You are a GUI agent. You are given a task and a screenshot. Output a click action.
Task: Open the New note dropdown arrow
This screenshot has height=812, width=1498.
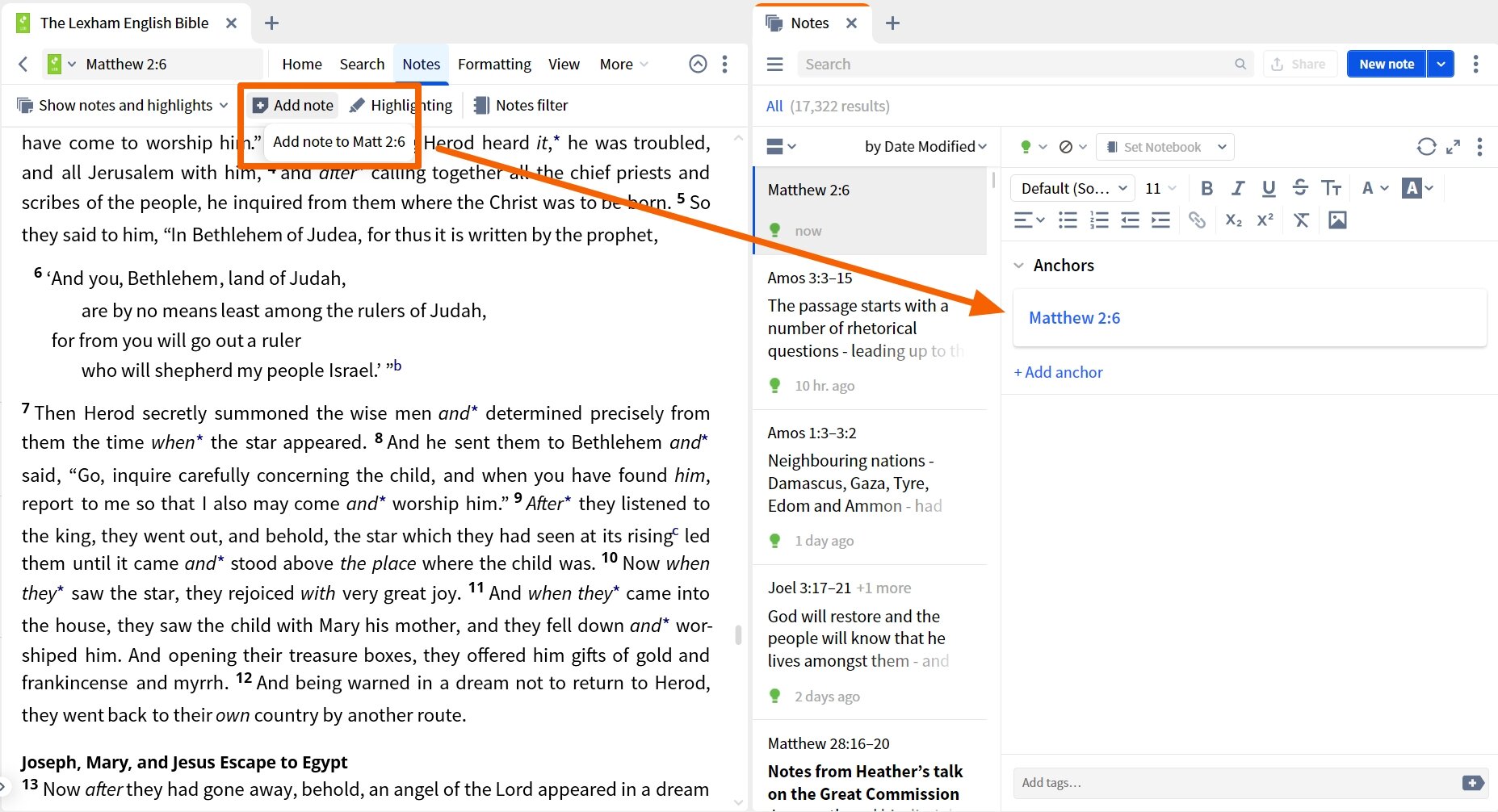coord(1441,64)
